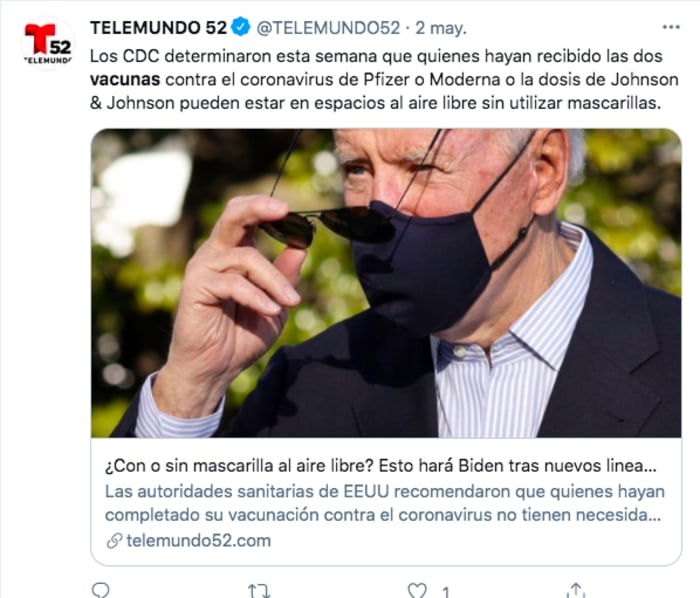Click the Las autoridades sanitarias description text
700x598 pixels.
(x=384, y=503)
